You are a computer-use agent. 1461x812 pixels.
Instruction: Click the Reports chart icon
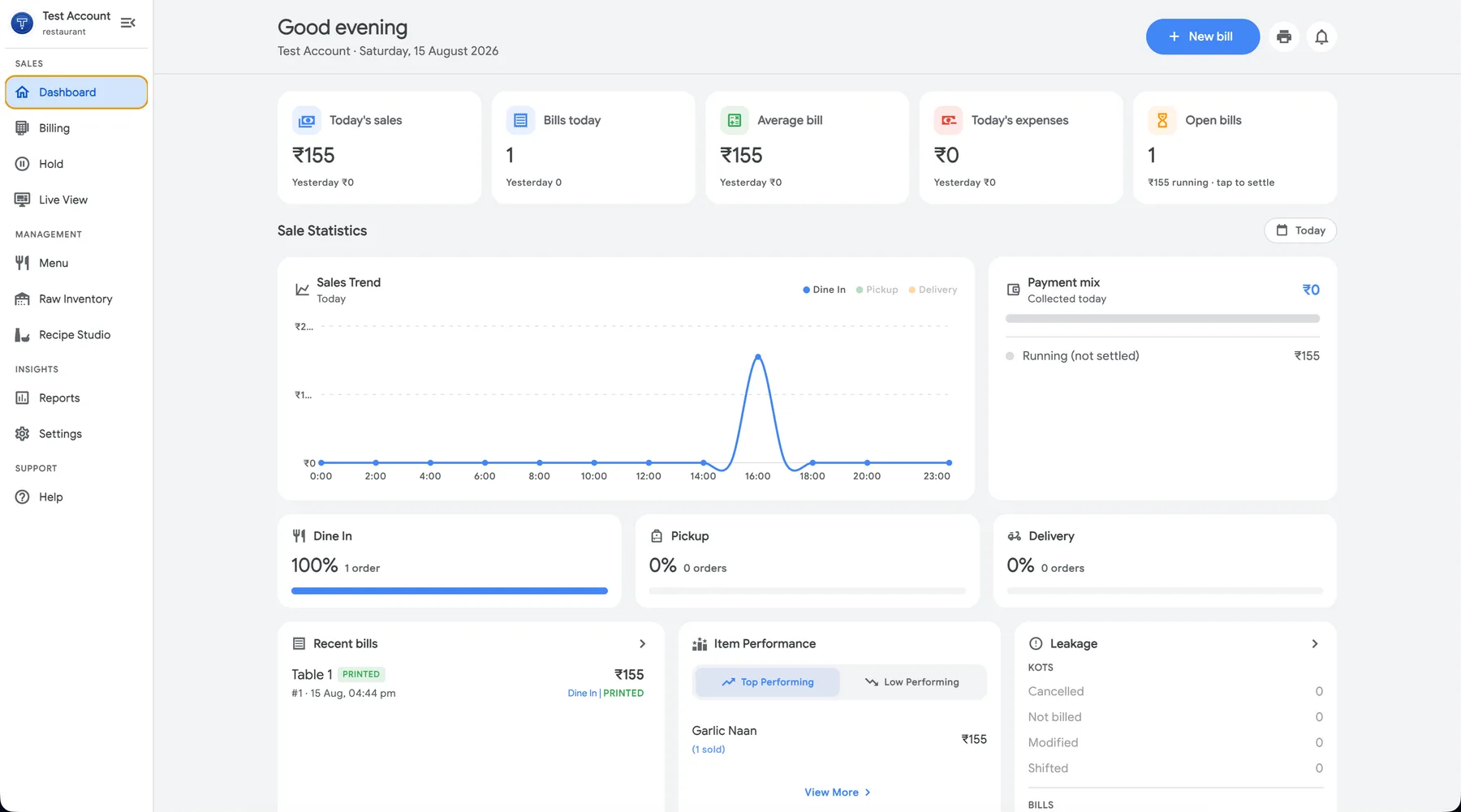pos(23,398)
